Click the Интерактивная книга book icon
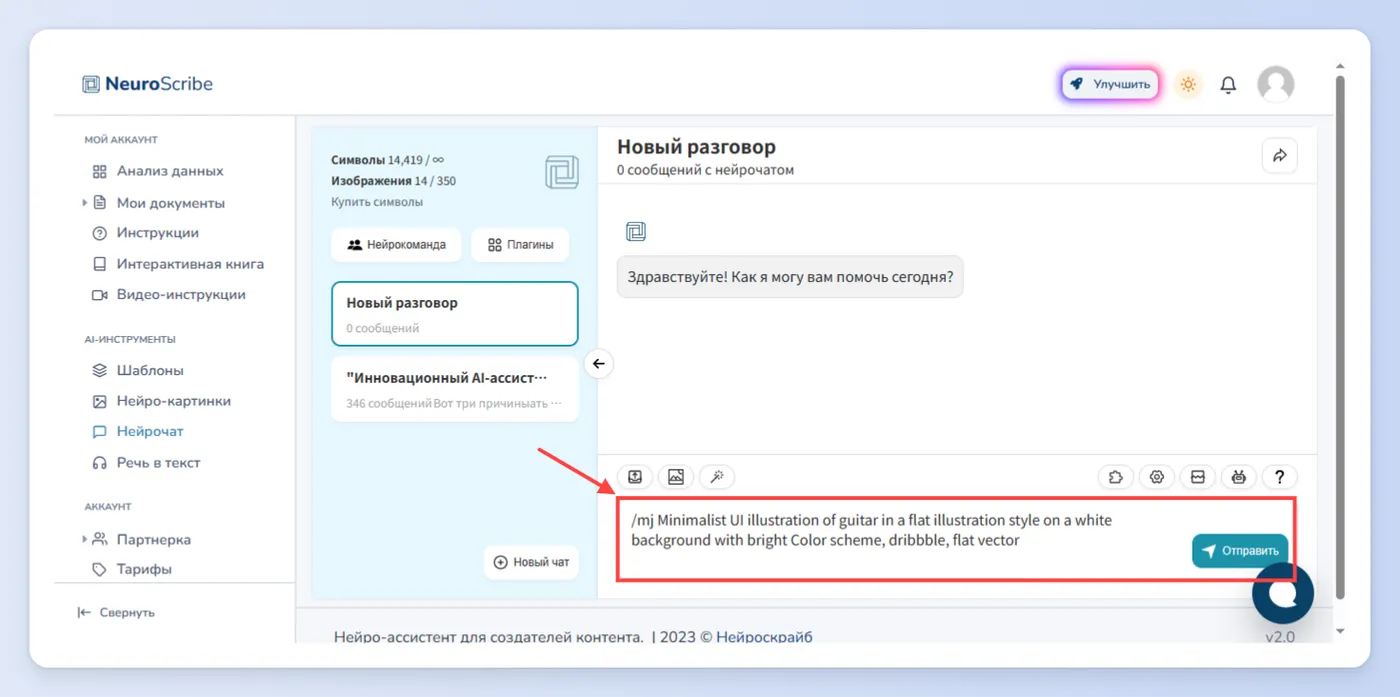This screenshot has width=1400, height=697. pyautogui.click(x=99, y=264)
